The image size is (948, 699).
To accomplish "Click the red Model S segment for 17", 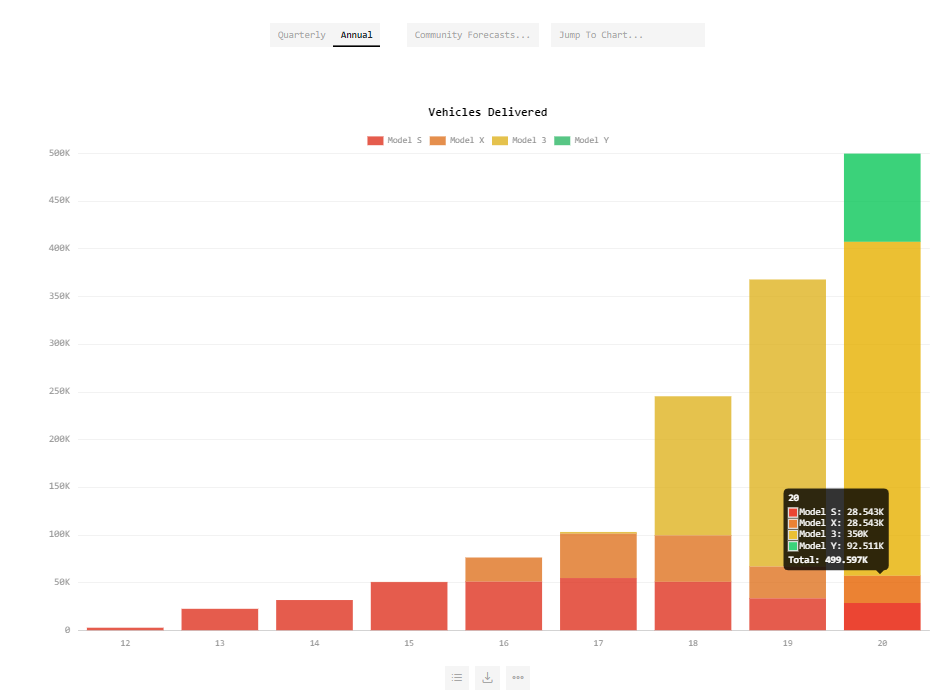I will [x=598, y=604].
